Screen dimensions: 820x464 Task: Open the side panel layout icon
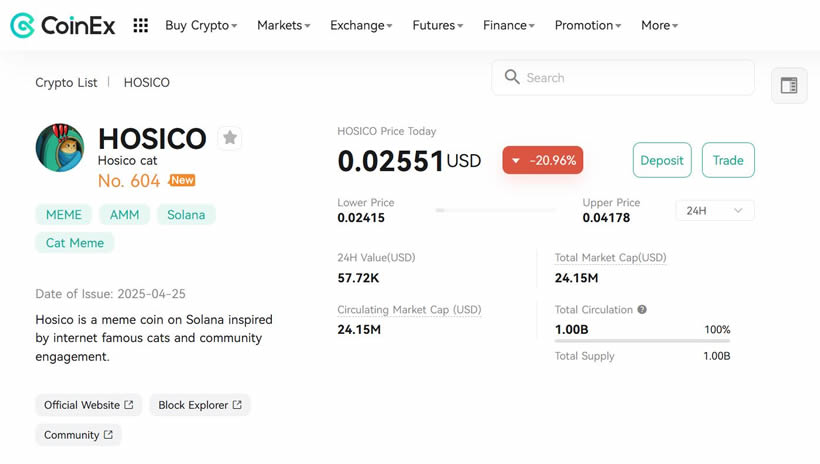789,86
